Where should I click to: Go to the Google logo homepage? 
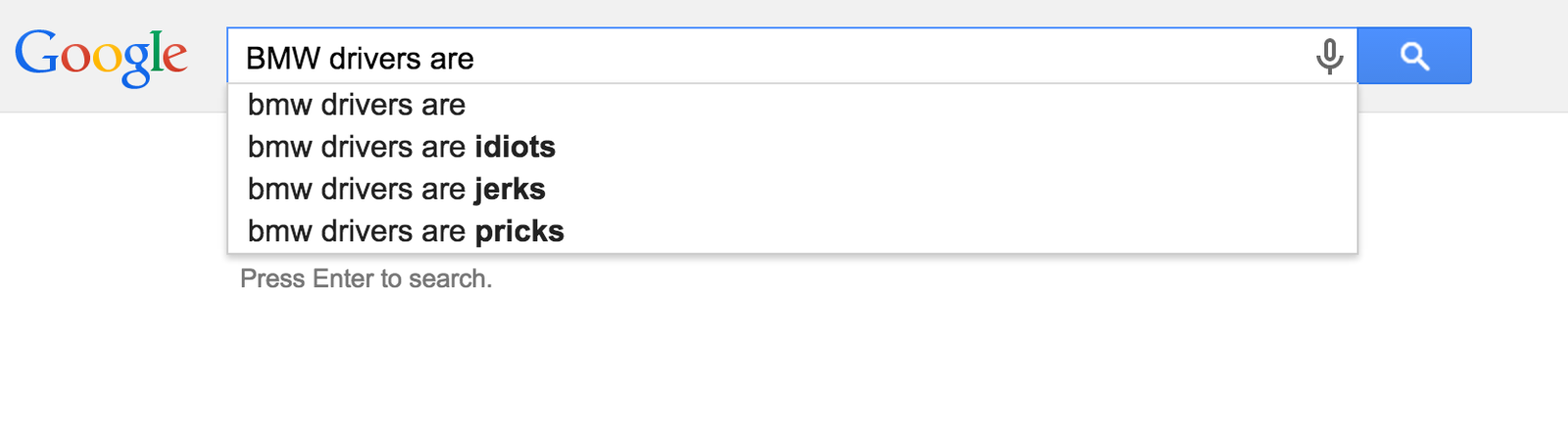tap(101, 57)
